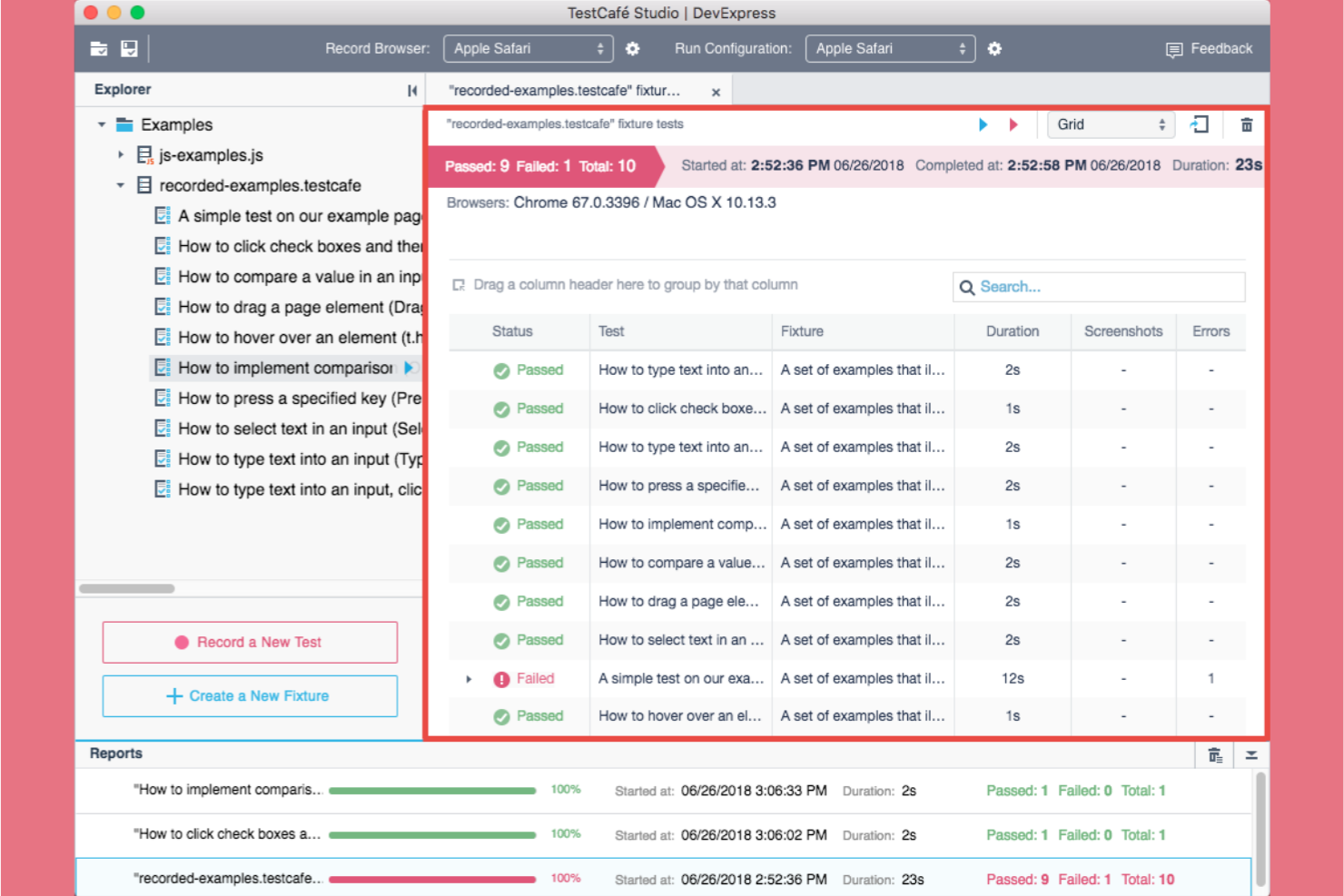Click the 'How to hover over an el...' grid cell
This screenshot has width=1344, height=896.
[681, 715]
